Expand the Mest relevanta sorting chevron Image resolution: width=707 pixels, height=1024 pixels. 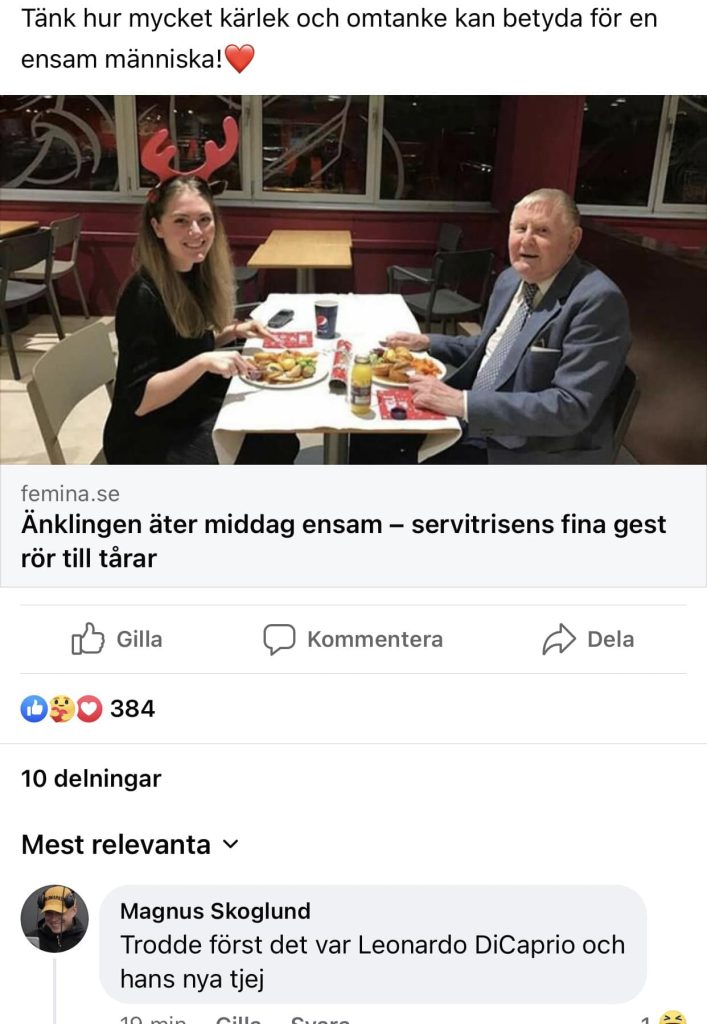[x=230, y=844]
